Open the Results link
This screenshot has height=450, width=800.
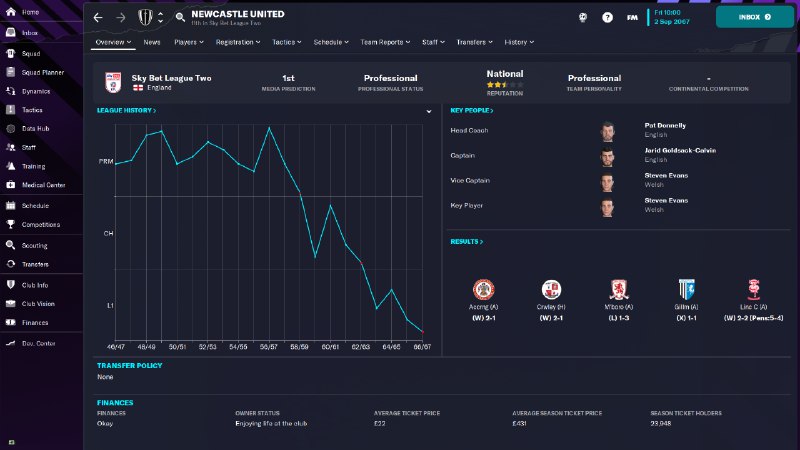pyautogui.click(x=466, y=241)
